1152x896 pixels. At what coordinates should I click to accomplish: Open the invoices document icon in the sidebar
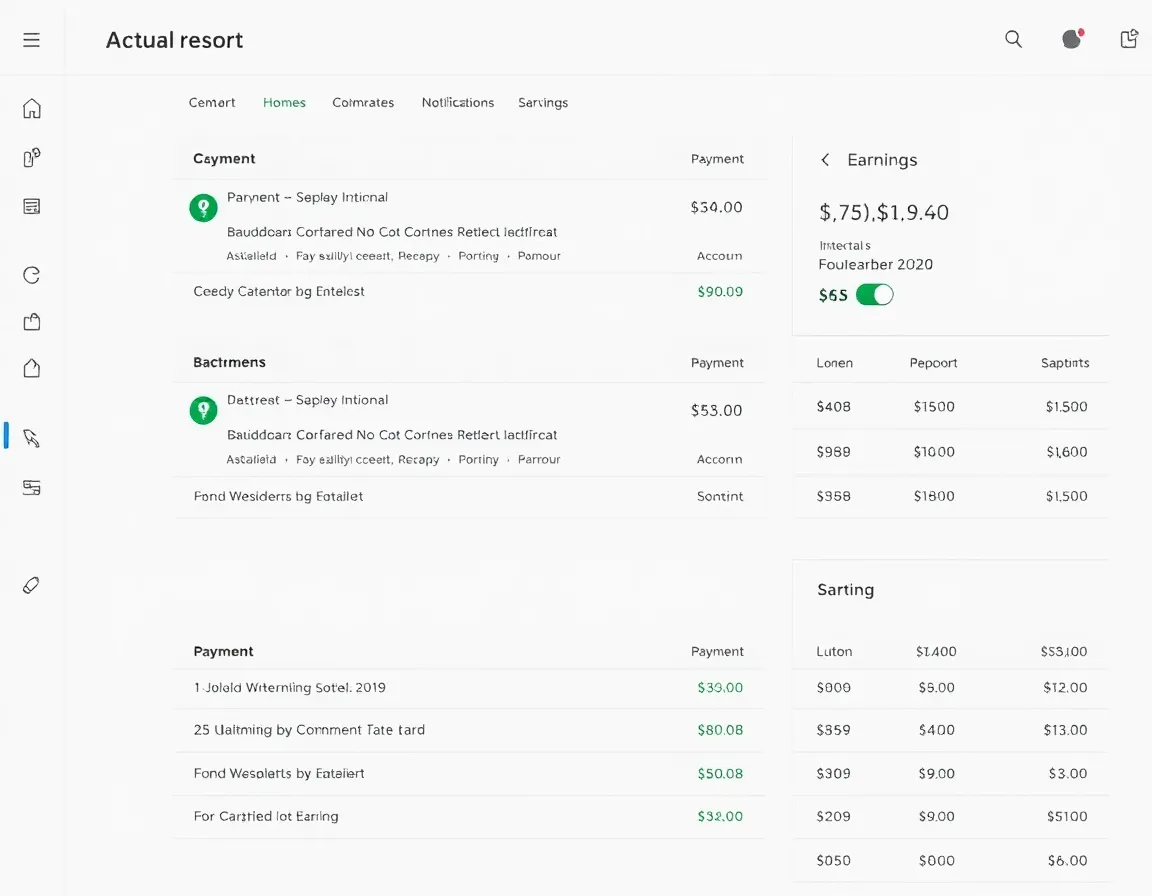tap(31, 206)
